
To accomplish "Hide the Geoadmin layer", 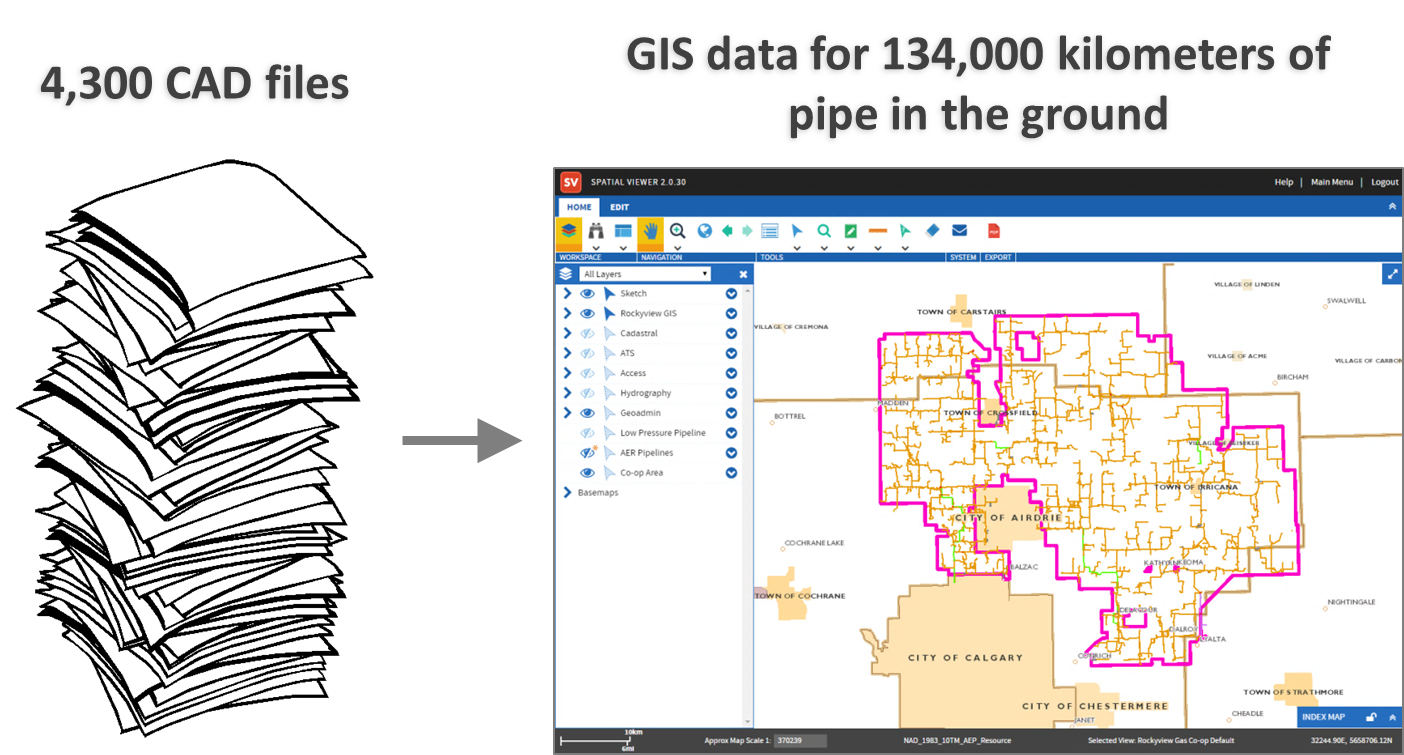I will [x=588, y=413].
